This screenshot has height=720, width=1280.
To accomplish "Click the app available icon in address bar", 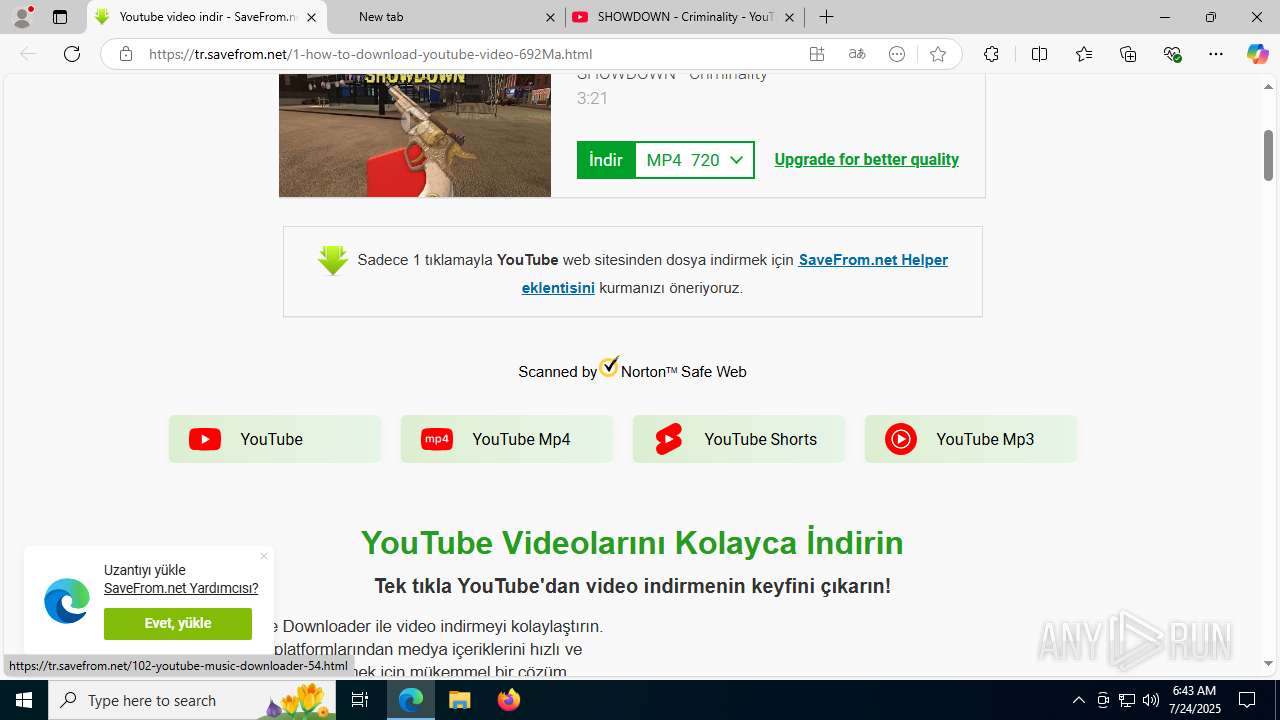I will coord(817,54).
